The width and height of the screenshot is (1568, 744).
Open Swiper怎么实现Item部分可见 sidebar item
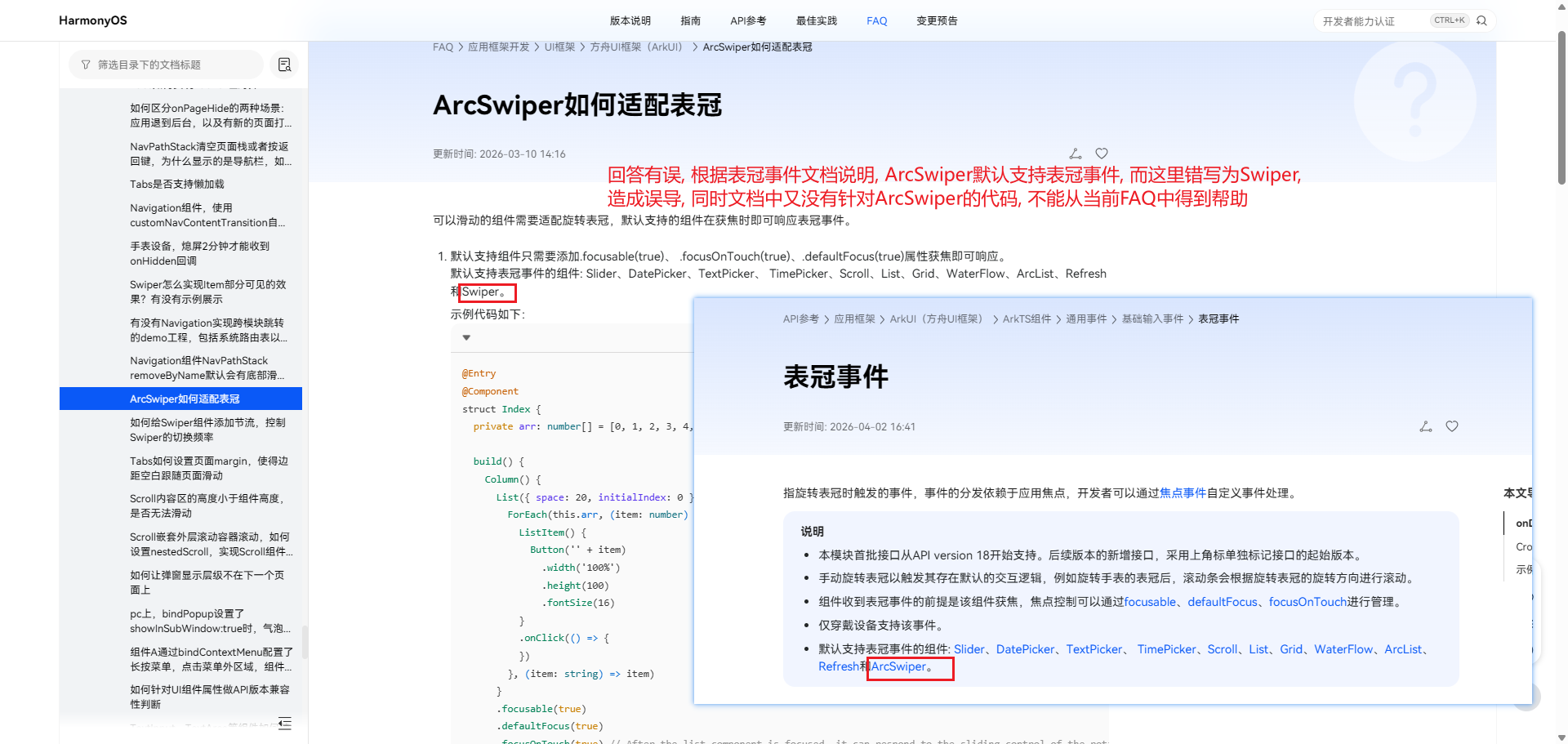pyautogui.click(x=208, y=292)
